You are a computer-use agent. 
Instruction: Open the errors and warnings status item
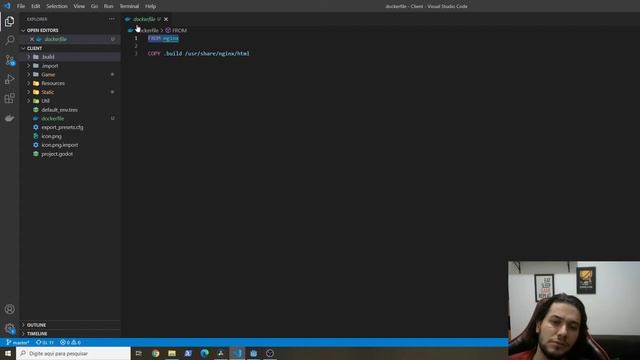tap(70, 342)
